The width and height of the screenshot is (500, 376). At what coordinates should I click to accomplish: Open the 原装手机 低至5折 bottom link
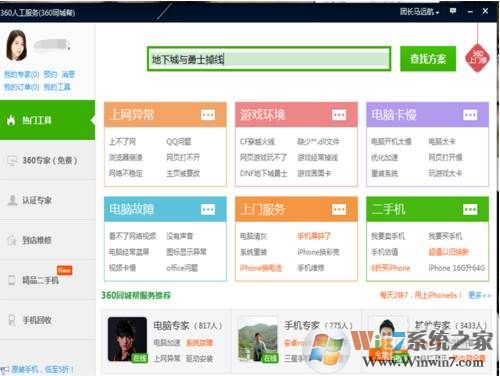click(42, 369)
